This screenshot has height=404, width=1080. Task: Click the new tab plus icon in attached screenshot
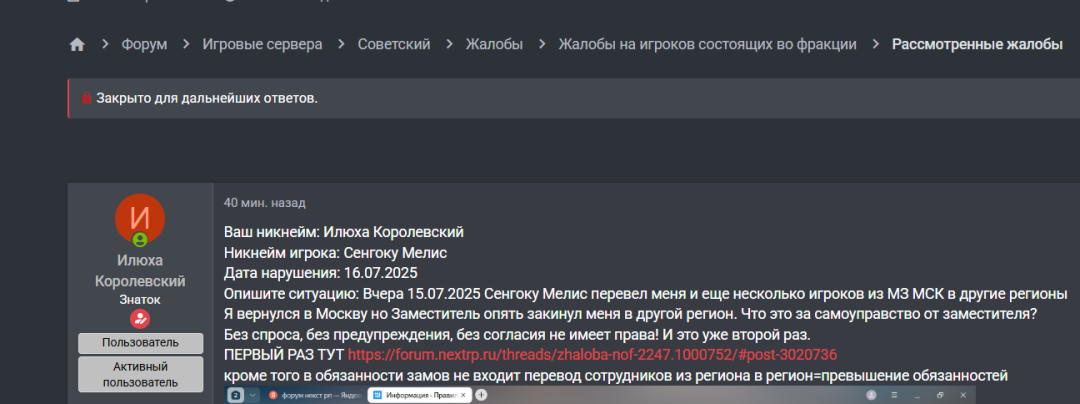(481, 395)
